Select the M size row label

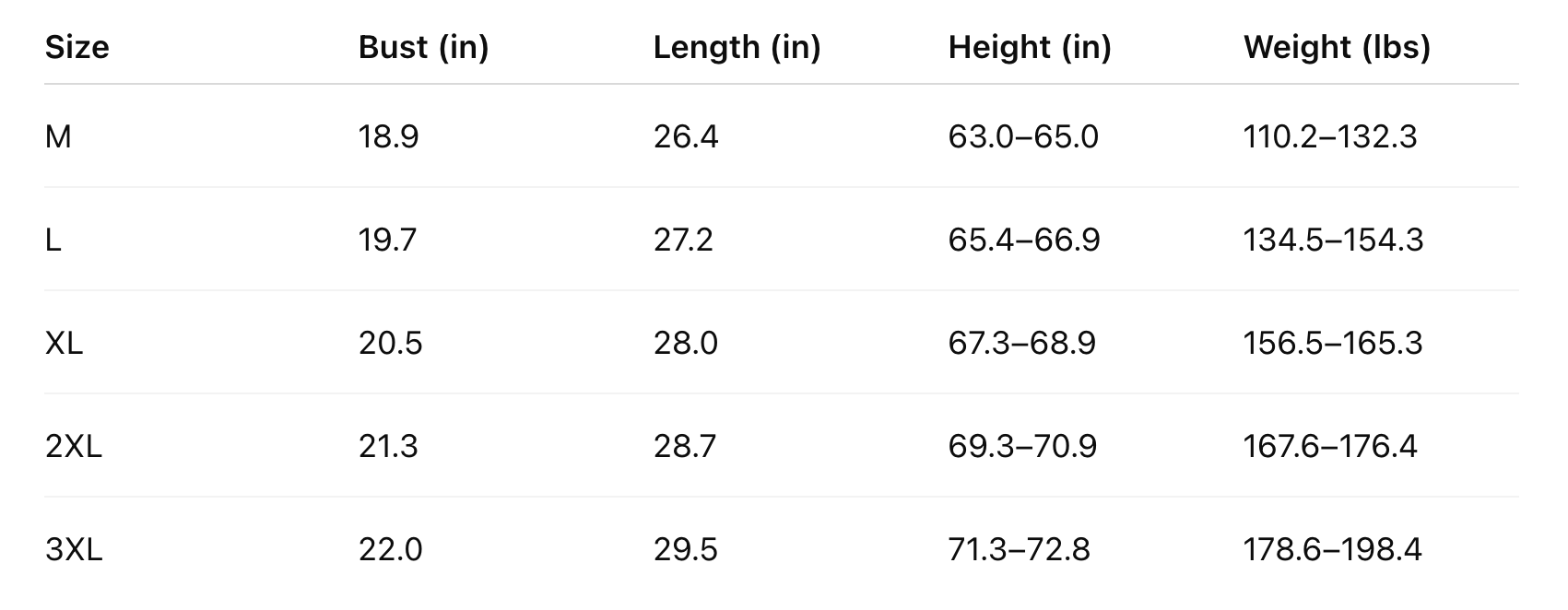tap(58, 137)
